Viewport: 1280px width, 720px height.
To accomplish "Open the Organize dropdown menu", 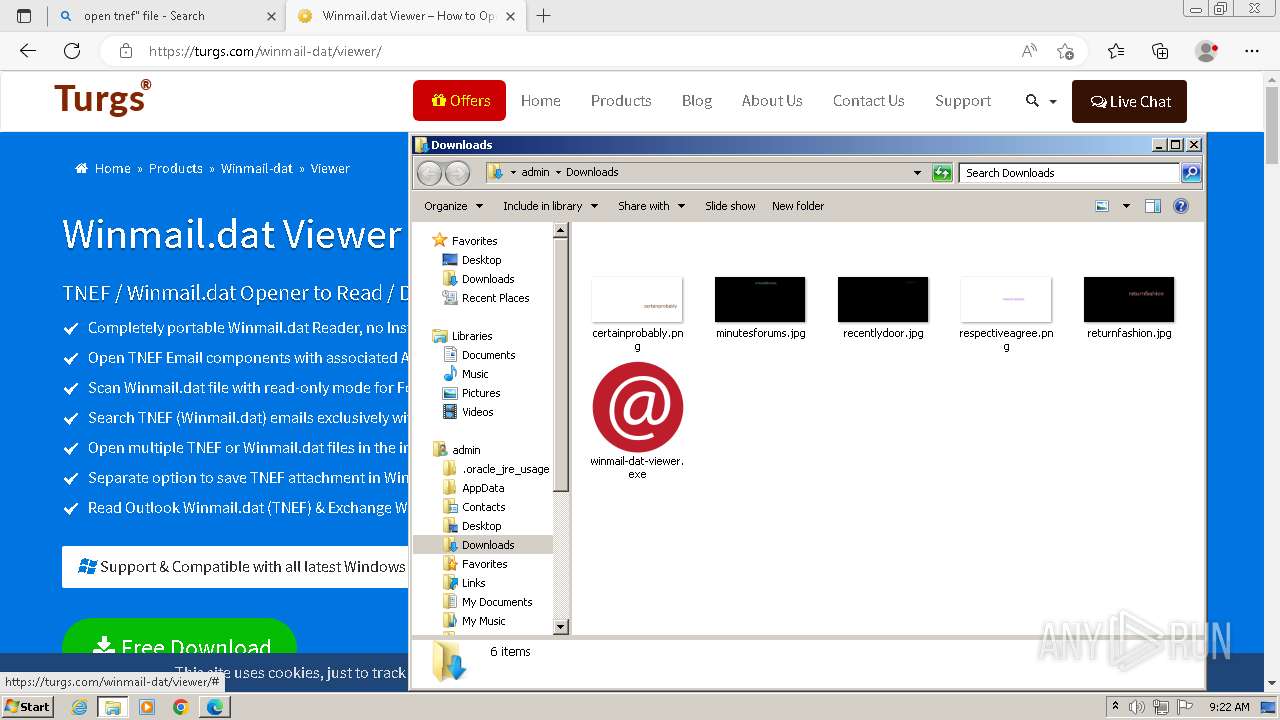I will point(453,206).
